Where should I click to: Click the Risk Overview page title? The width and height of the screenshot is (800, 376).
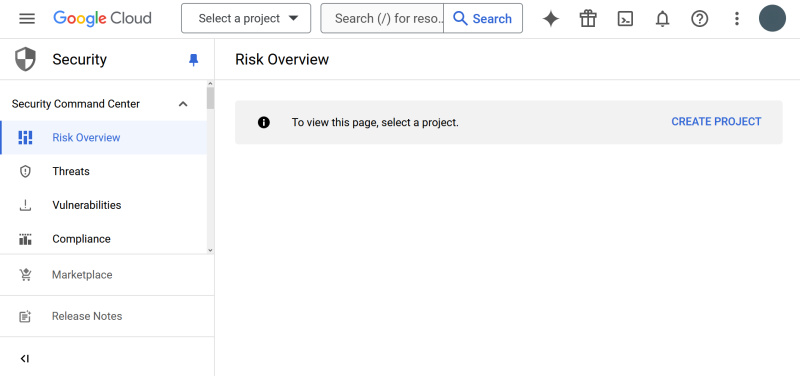tap(282, 60)
